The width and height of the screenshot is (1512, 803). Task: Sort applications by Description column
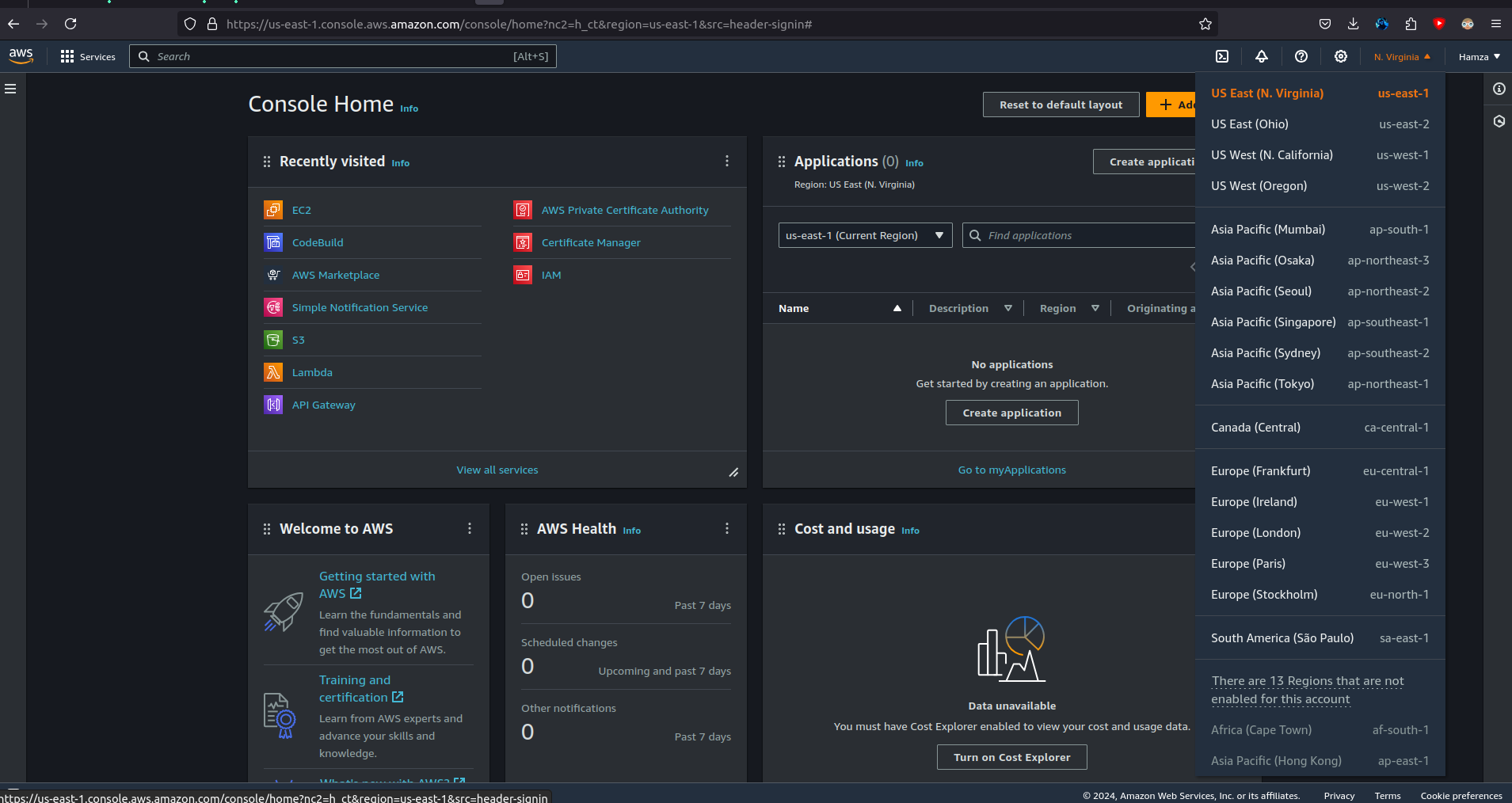click(x=970, y=308)
